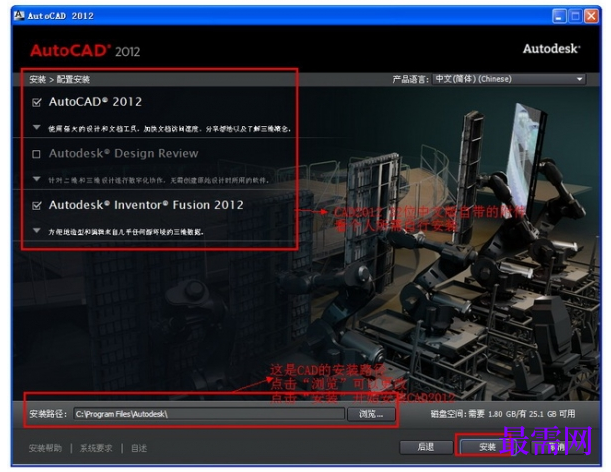Click the 后退 back button
611x472 pixels.
(x=426, y=447)
